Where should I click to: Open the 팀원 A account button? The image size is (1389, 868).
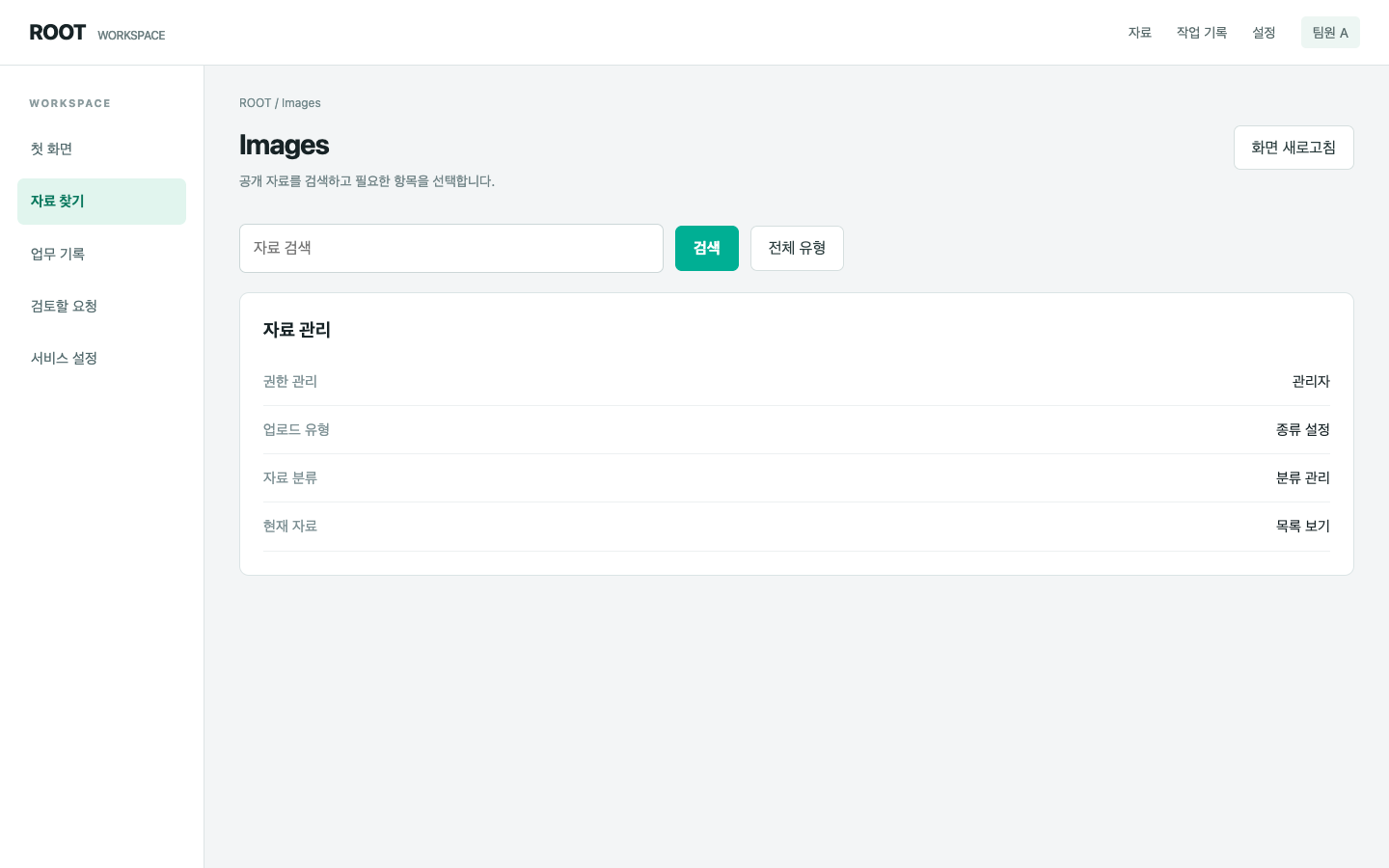(x=1330, y=33)
